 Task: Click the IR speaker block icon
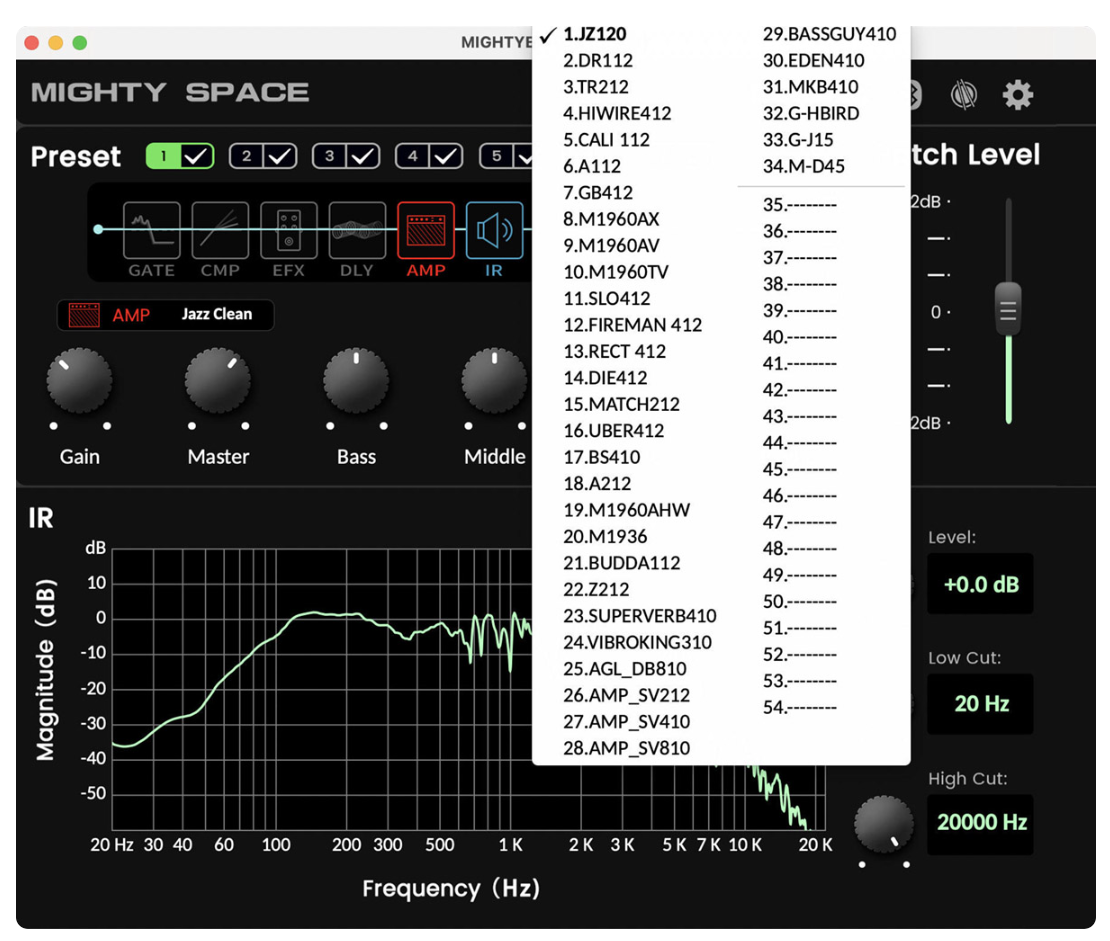(494, 231)
